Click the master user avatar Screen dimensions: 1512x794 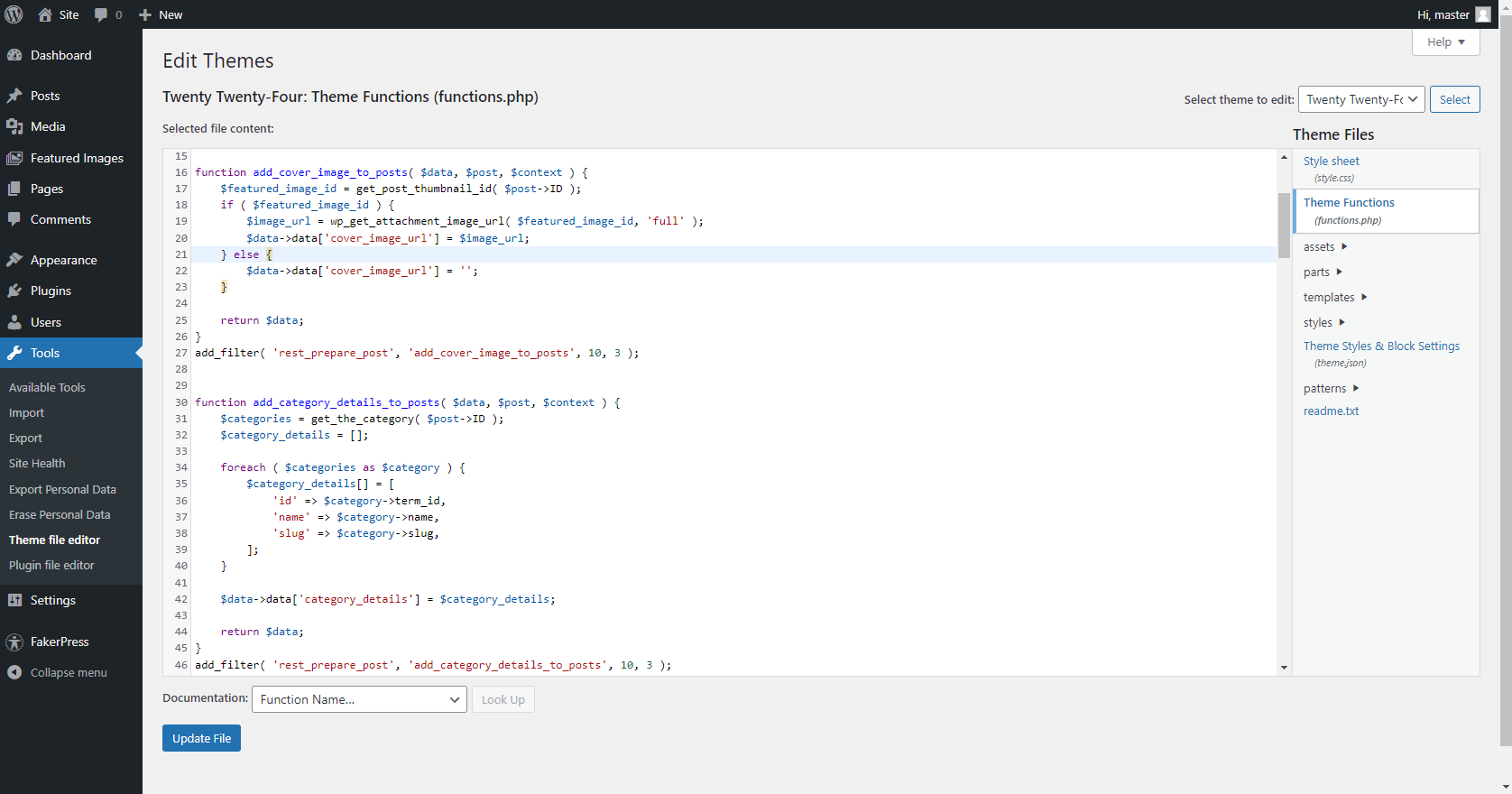(x=1483, y=14)
